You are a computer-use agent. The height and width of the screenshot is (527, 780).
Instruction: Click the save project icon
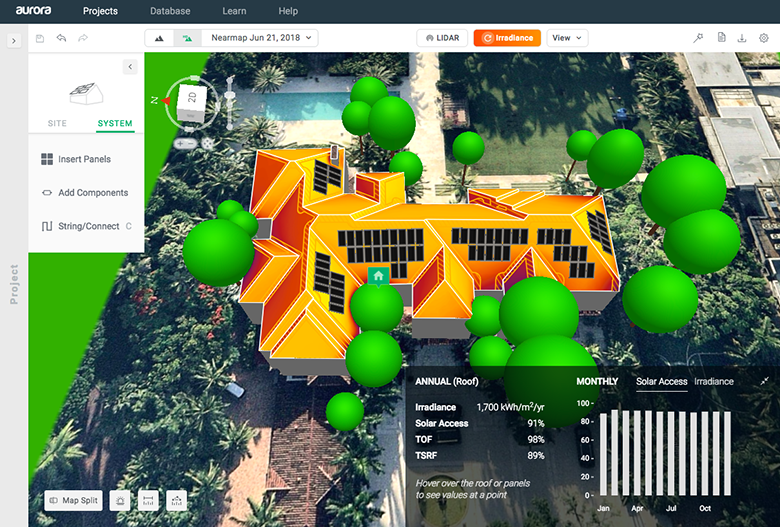click(40, 38)
